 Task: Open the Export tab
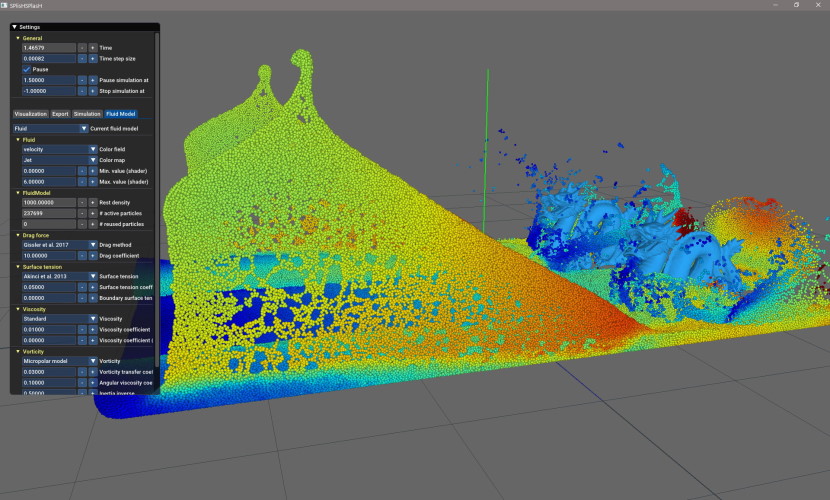tap(61, 114)
